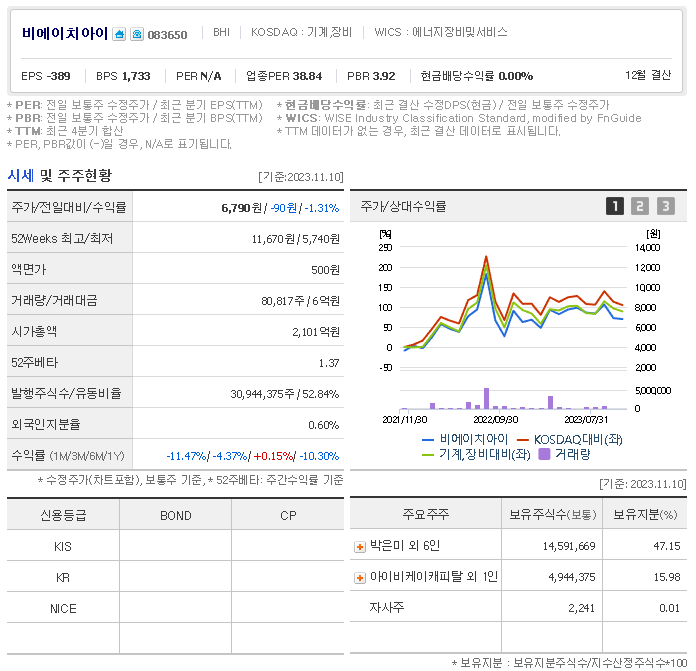
Task: Click the tallest purple volume bar
Action: 486,399
